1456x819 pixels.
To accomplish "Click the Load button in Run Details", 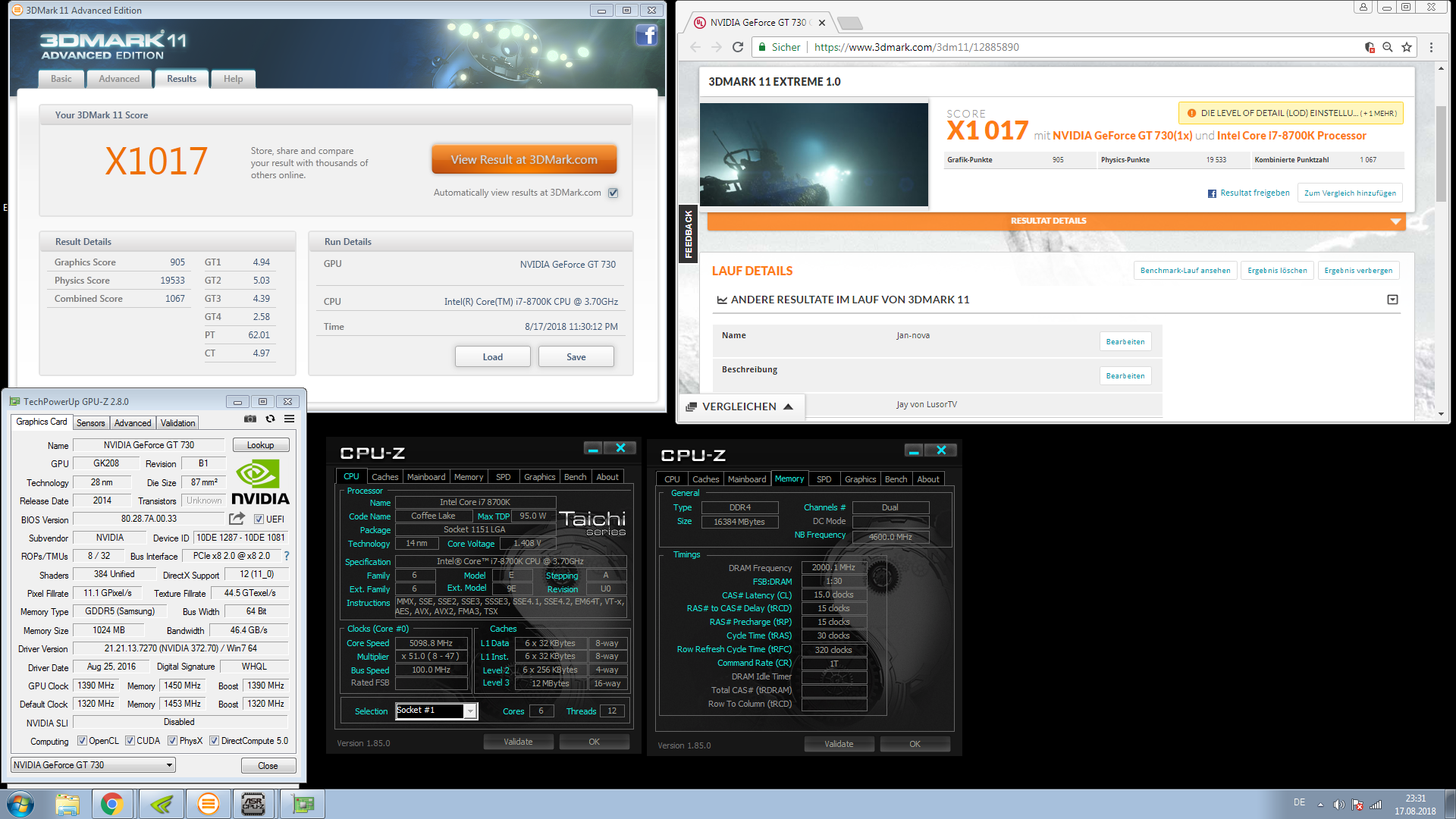I will [x=493, y=357].
